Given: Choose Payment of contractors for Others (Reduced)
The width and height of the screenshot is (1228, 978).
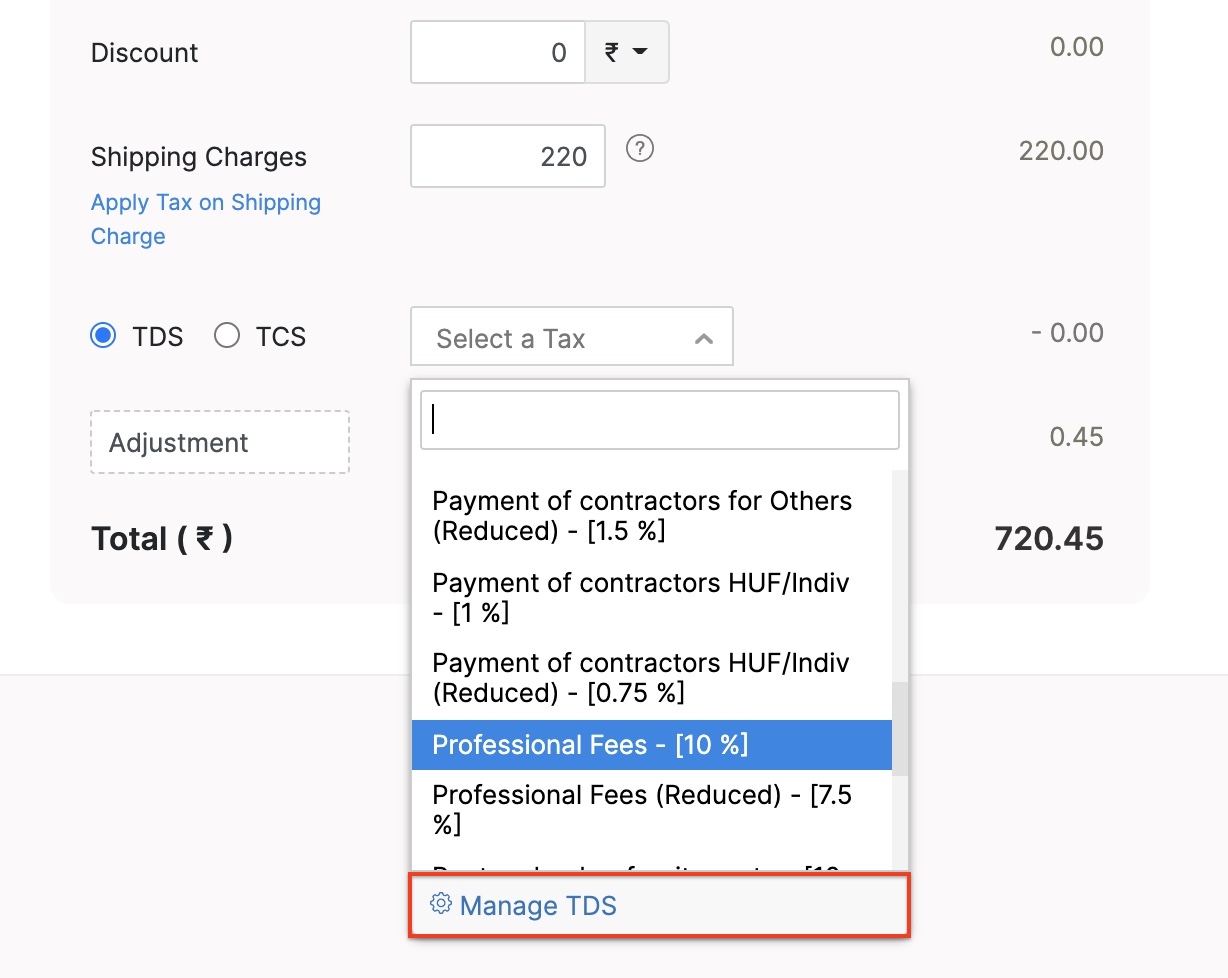Looking at the screenshot, I should pos(640,515).
